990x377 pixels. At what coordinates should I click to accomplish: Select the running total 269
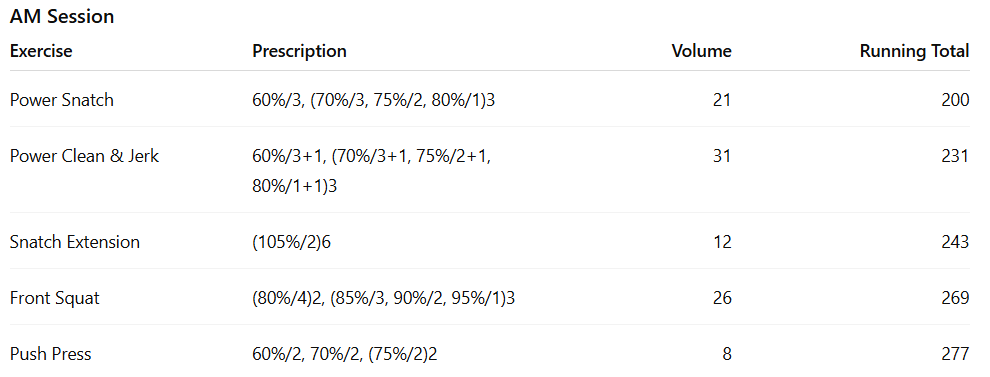955,297
